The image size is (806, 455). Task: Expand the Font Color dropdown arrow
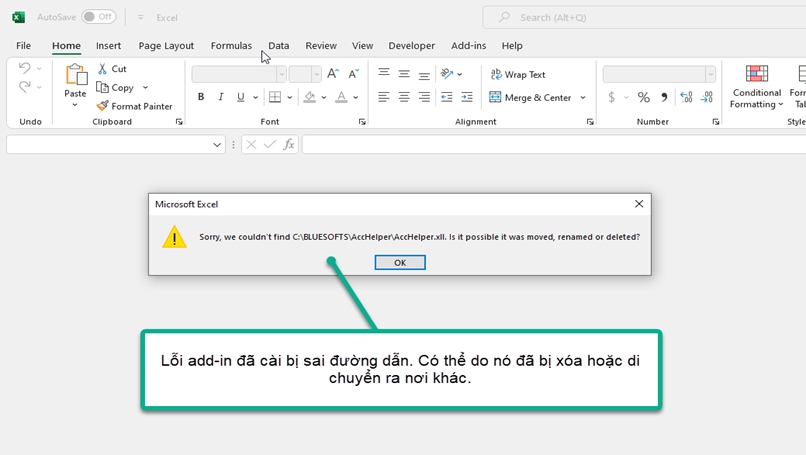coord(356,97)
